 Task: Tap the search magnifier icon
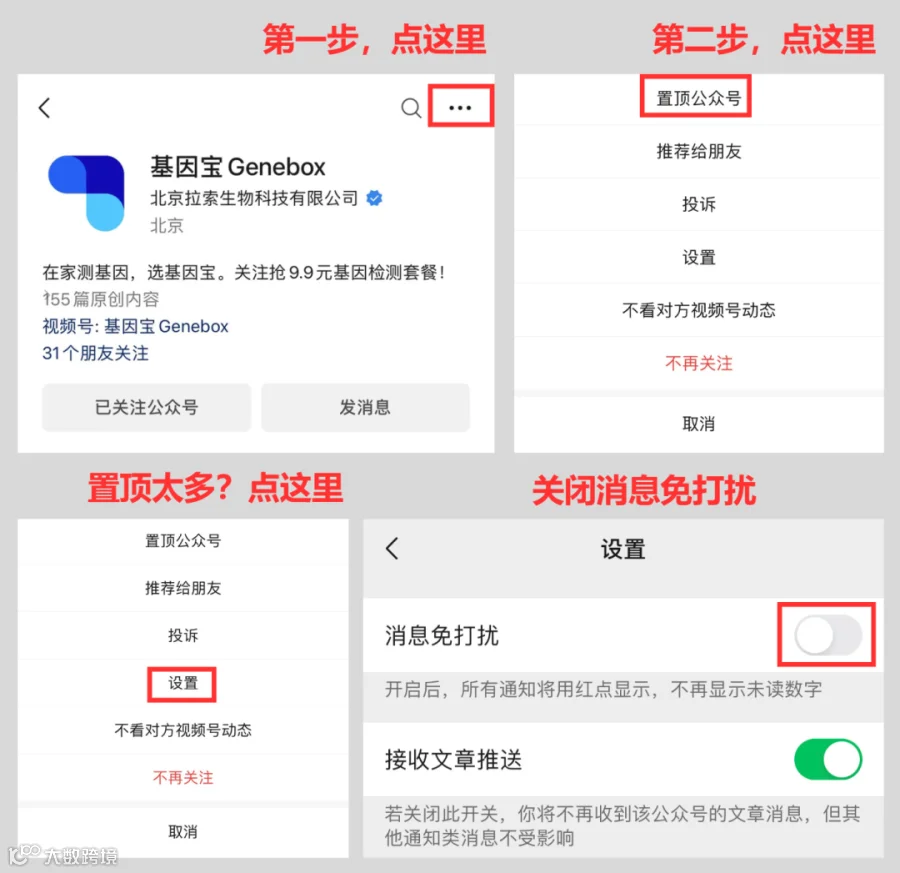[411, 107]
